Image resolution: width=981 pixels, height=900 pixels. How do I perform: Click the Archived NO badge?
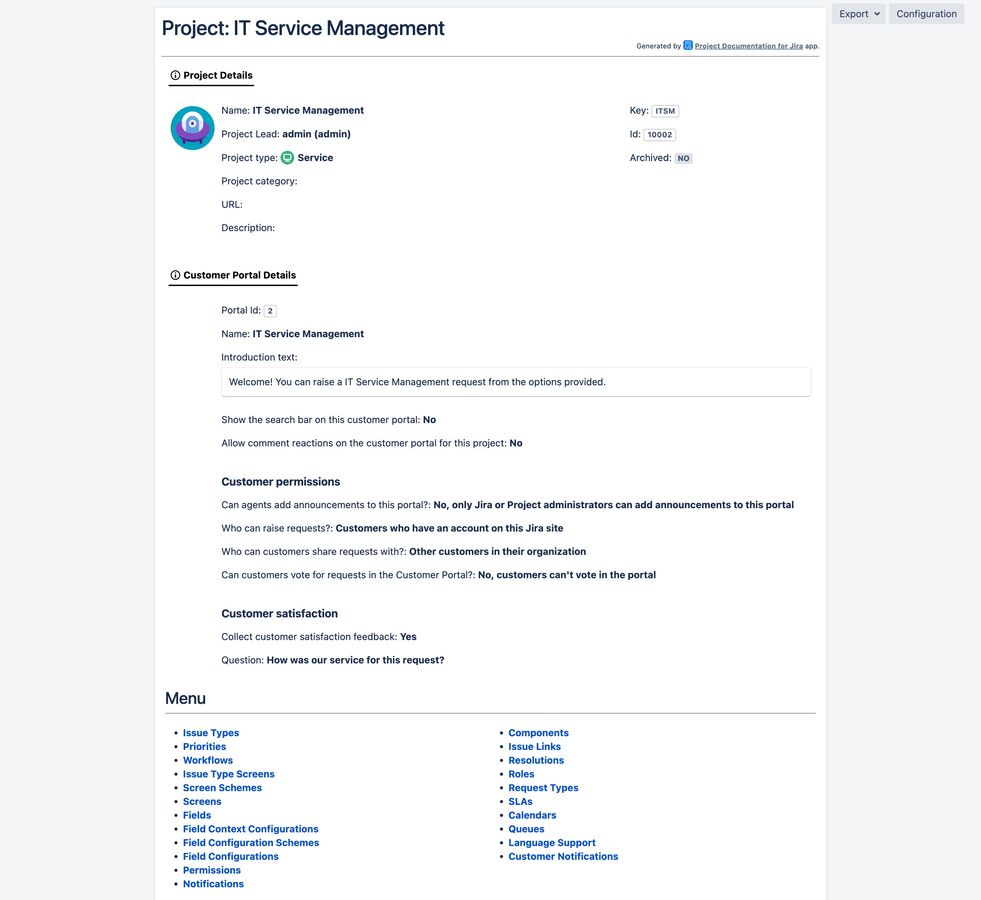coord(683,158)
